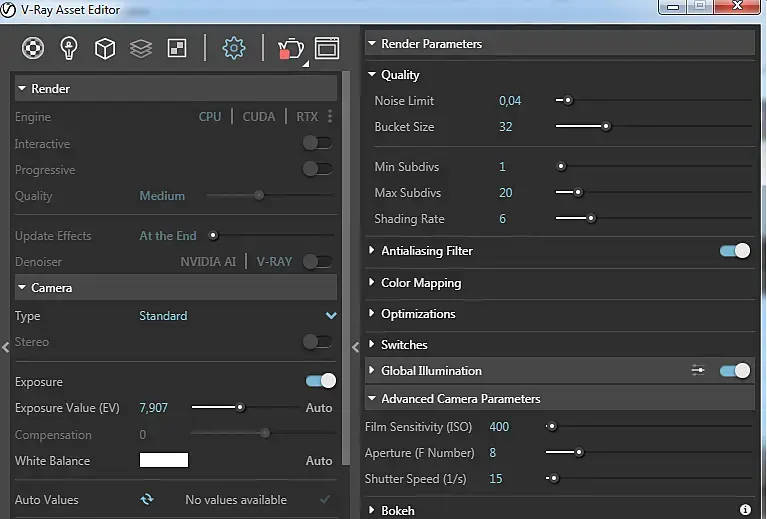Open the Settings gear icon
This screenshot has width=767, height=519.
pos(234,47)
